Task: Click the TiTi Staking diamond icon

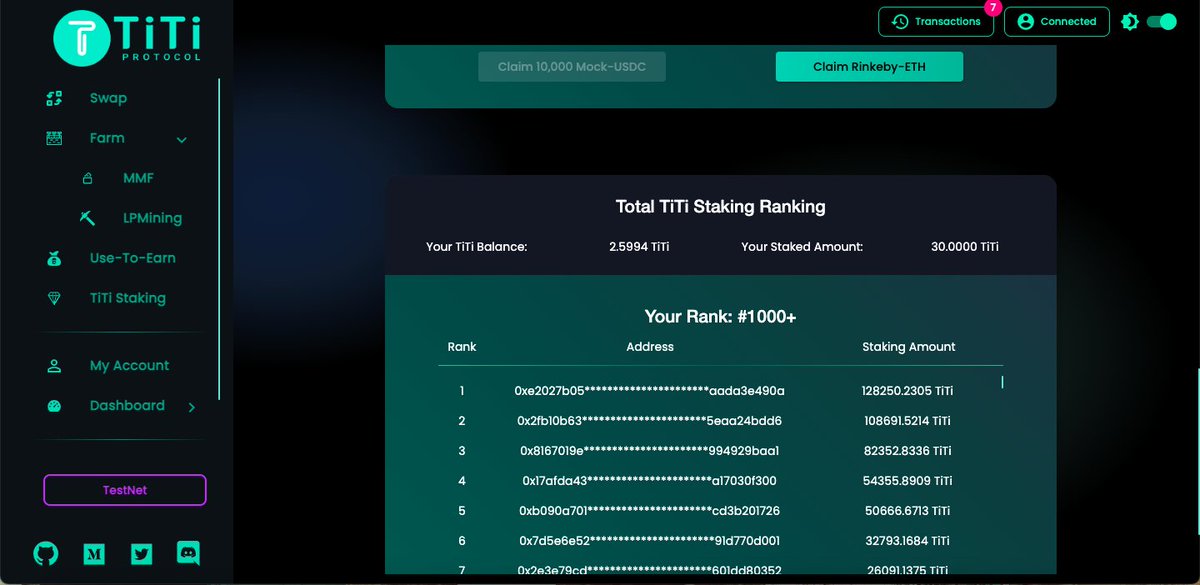Action: tap(55, 298)
